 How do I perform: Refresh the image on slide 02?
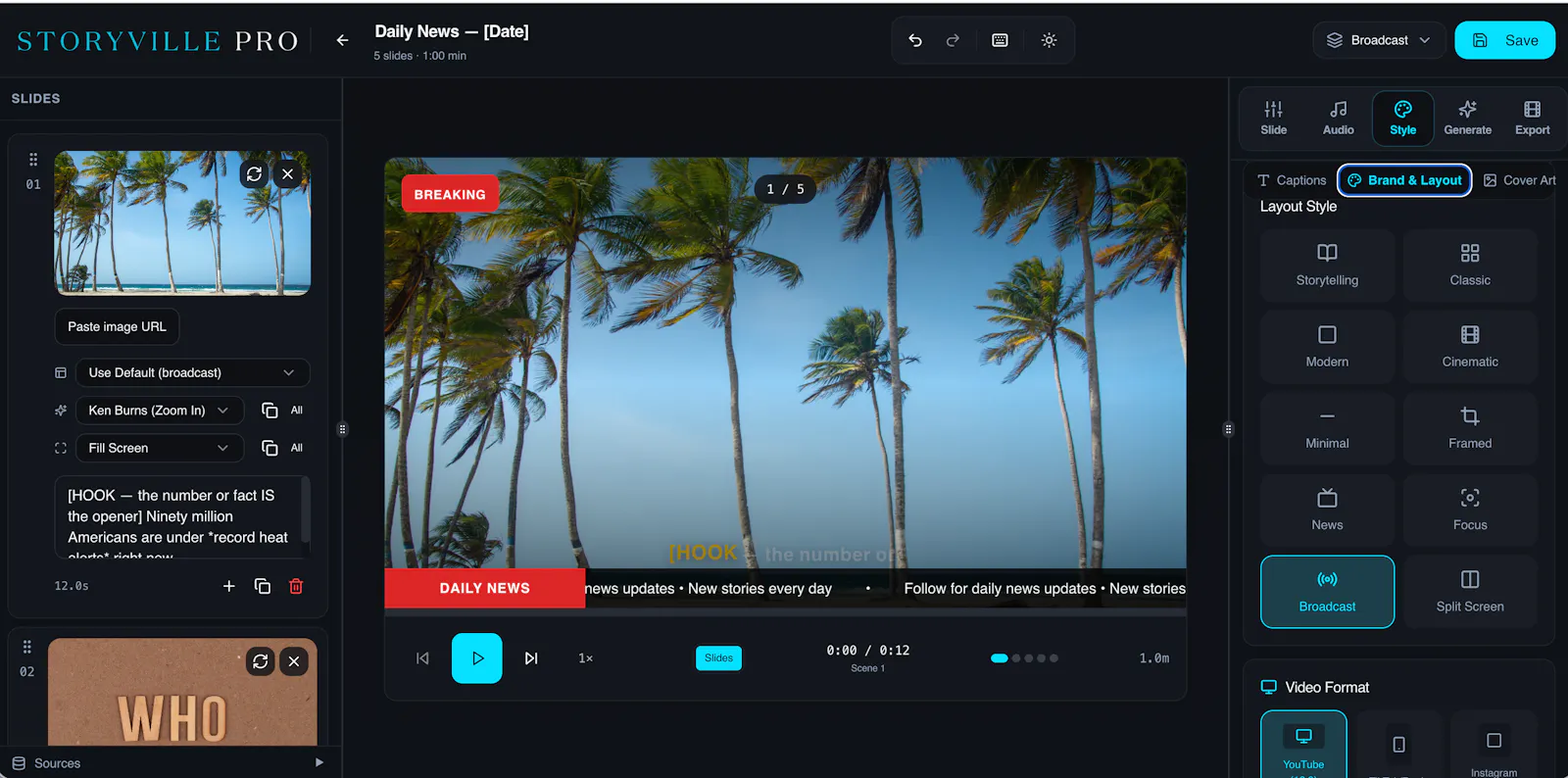(260, 661)
